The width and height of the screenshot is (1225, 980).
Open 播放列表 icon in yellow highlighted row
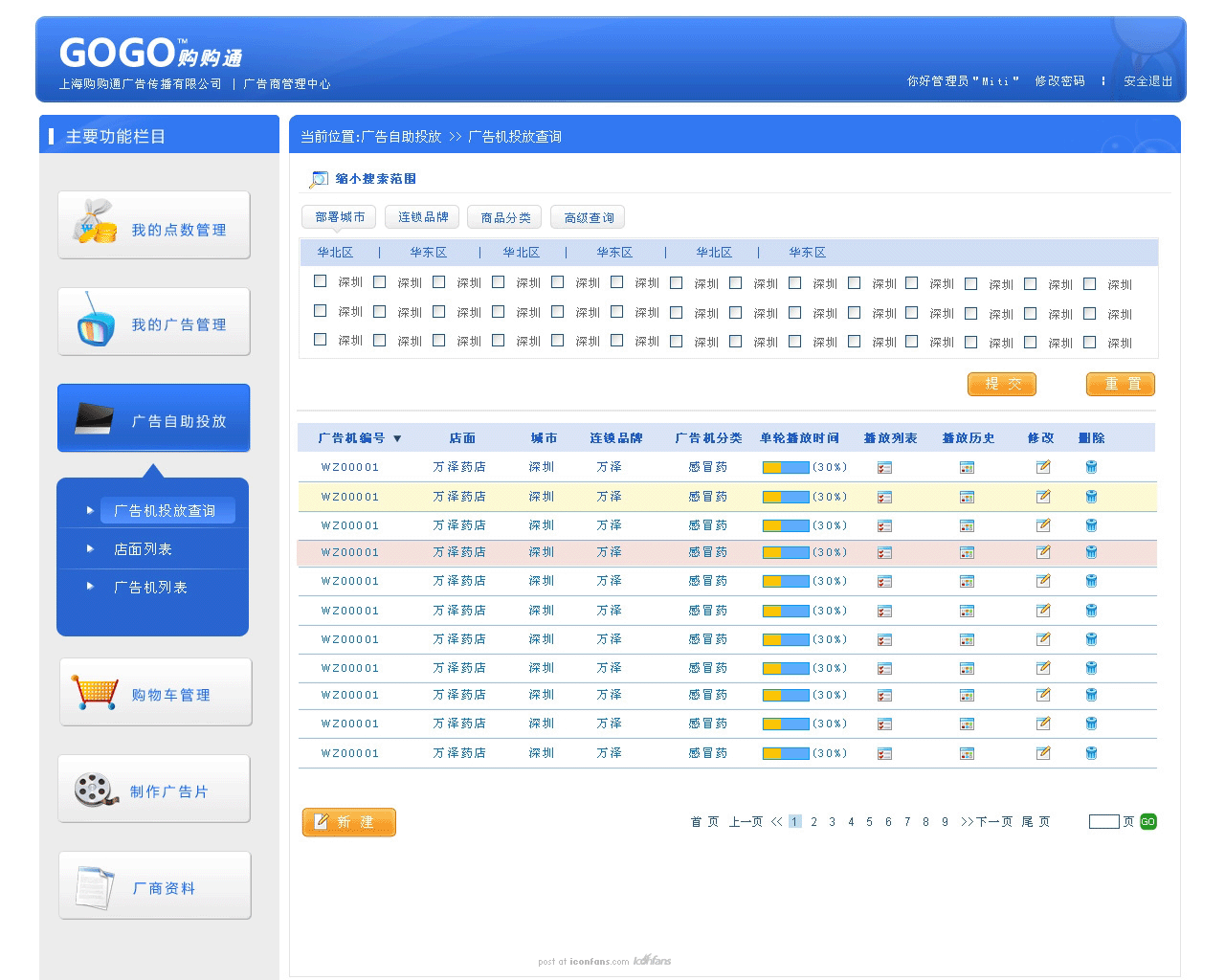coord(884,497)
